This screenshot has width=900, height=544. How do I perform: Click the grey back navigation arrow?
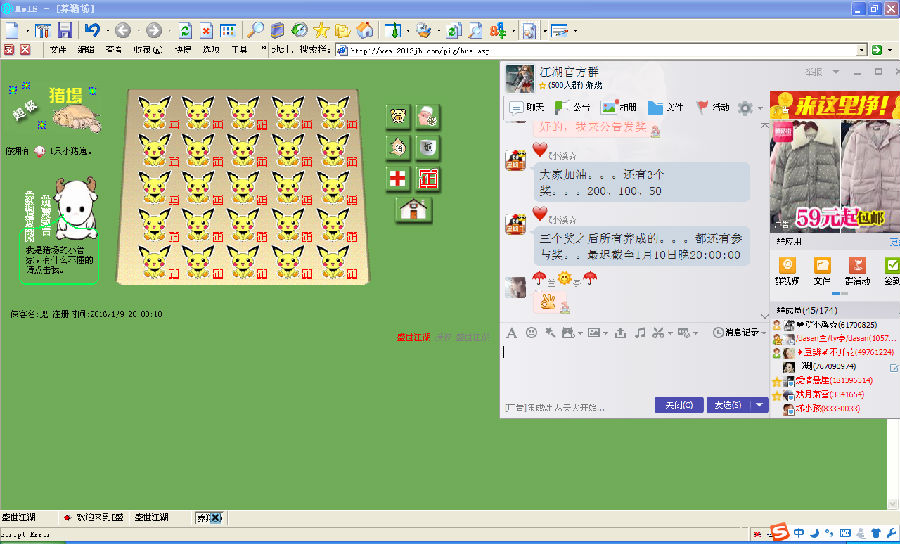(x=122, y=30)
